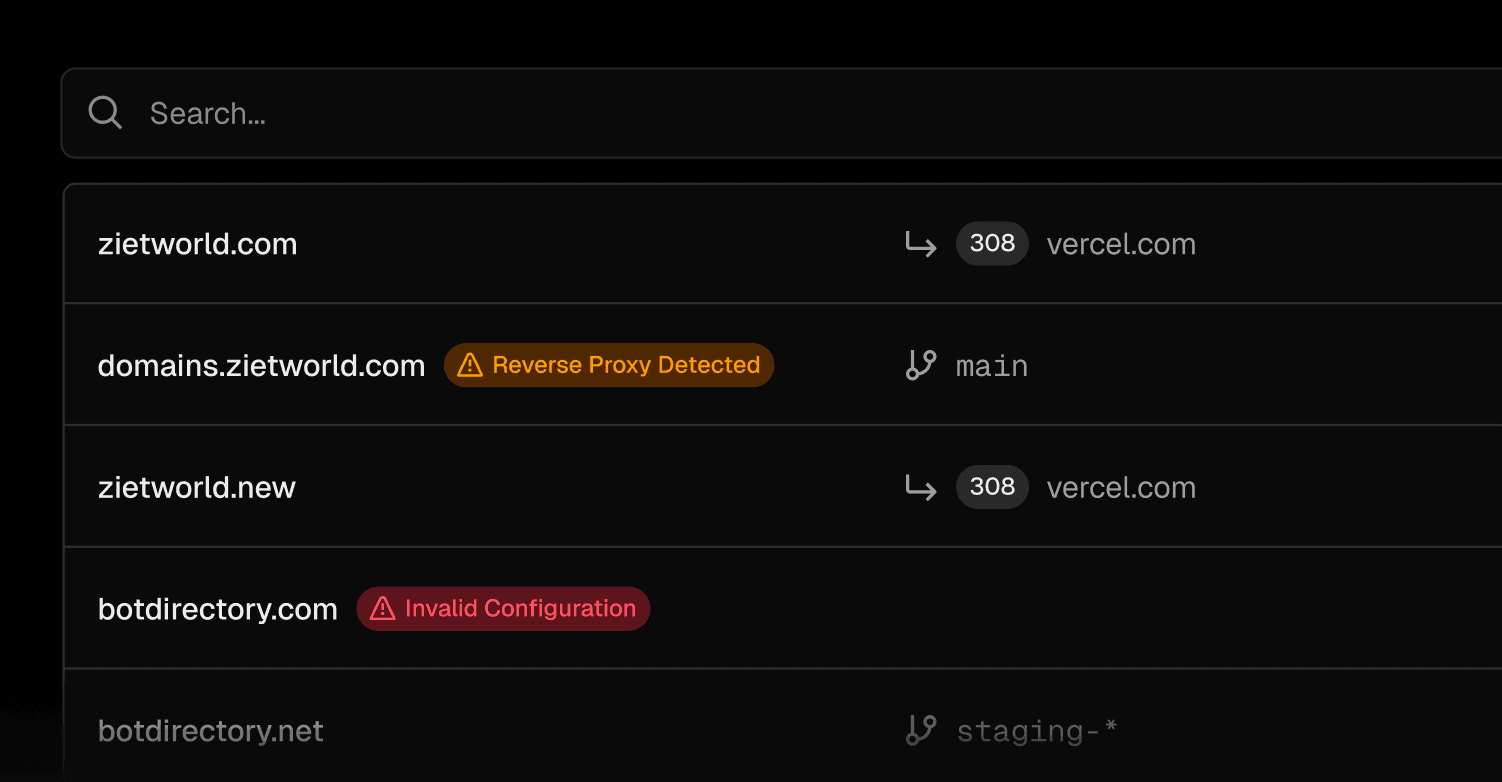Viewport: 1502px width, 782px height.
Task: Click the Reverse Proxy Detected badge text
Action: (626, 365)
